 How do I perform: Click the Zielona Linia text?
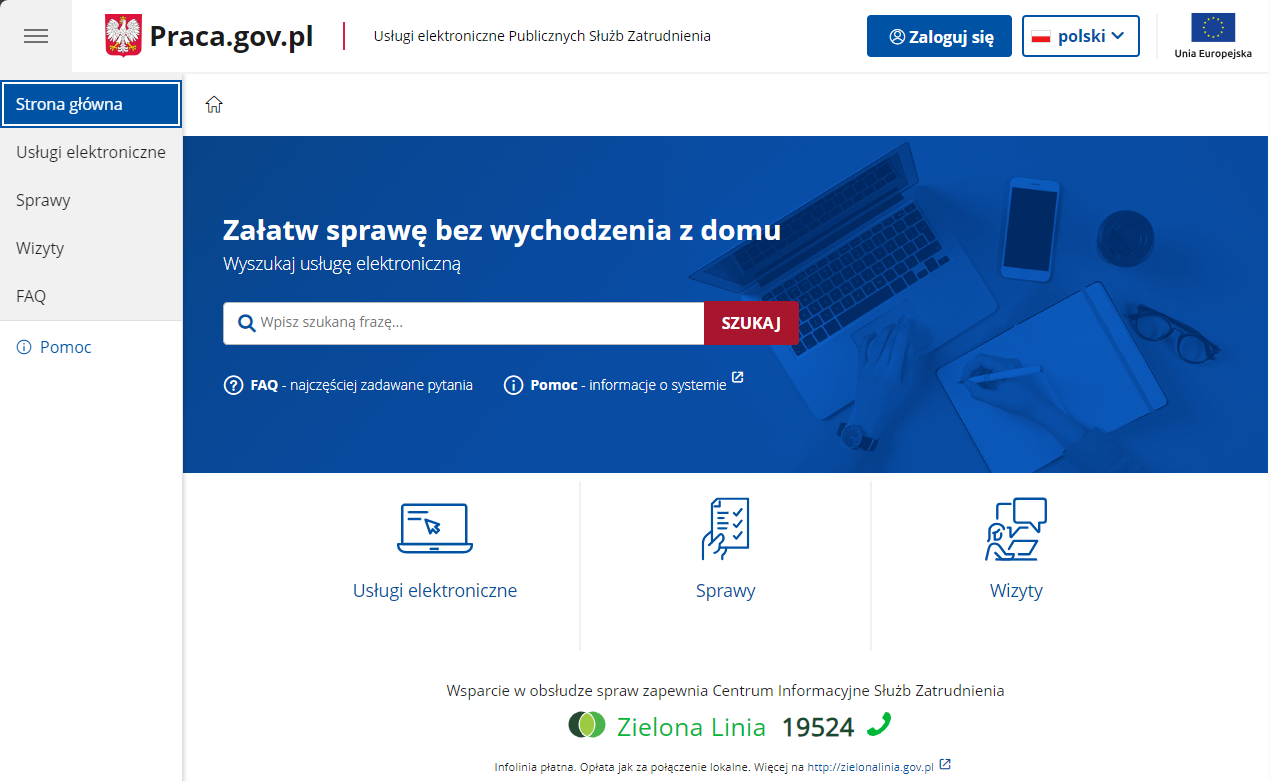click(x=691, y=727)
